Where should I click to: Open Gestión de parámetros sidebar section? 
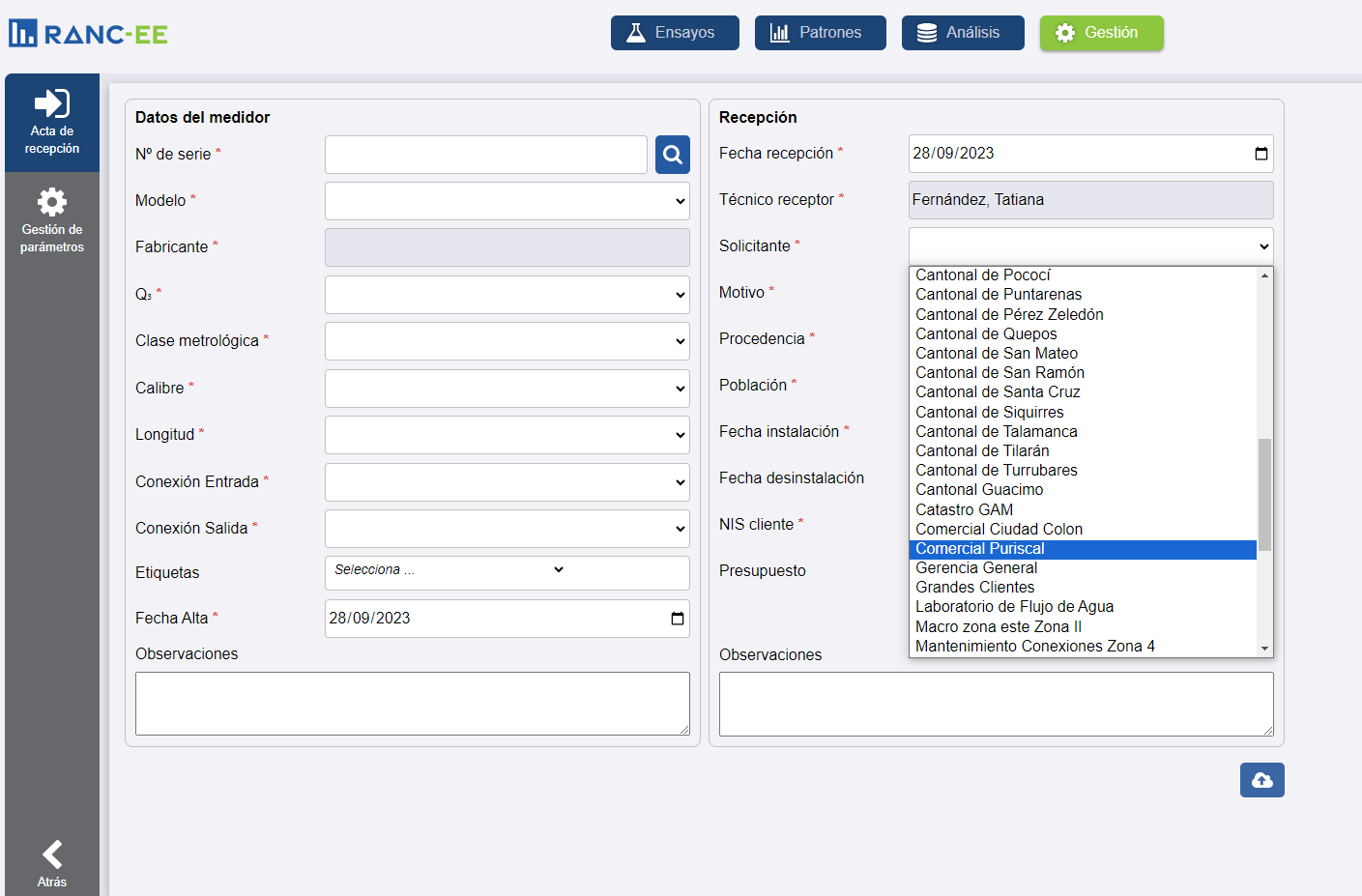(52, 221)
